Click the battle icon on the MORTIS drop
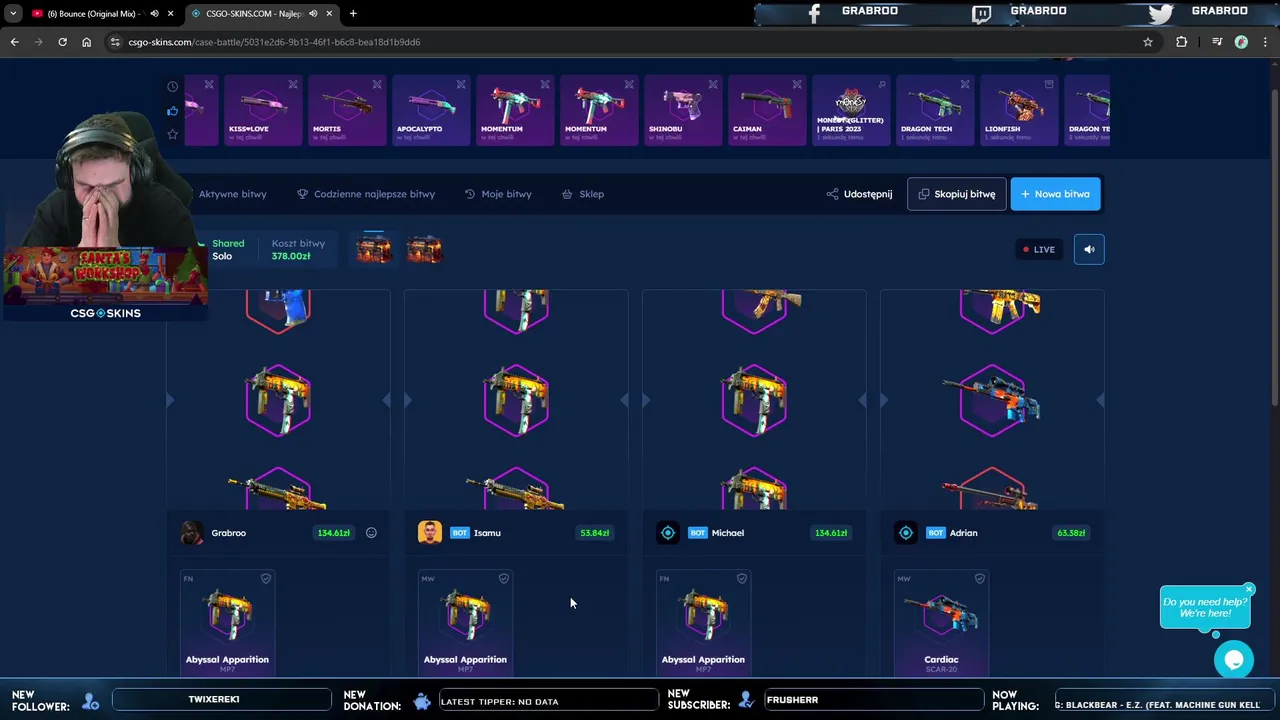Image resolution: width=1280 pixels, height=720 pixels. coord(377,84)
